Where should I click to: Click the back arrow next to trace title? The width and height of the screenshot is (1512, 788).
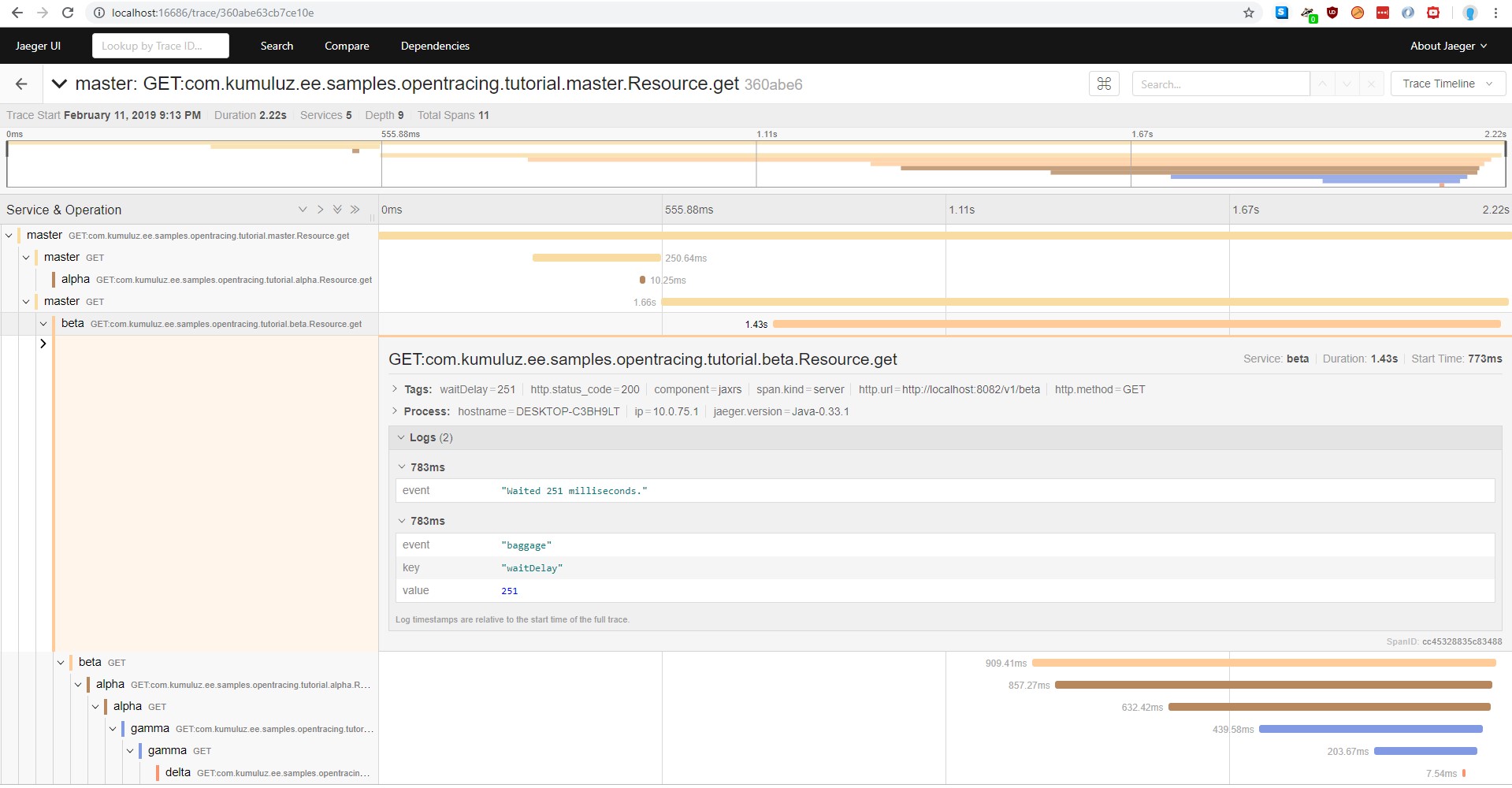[x=21, y=84]
